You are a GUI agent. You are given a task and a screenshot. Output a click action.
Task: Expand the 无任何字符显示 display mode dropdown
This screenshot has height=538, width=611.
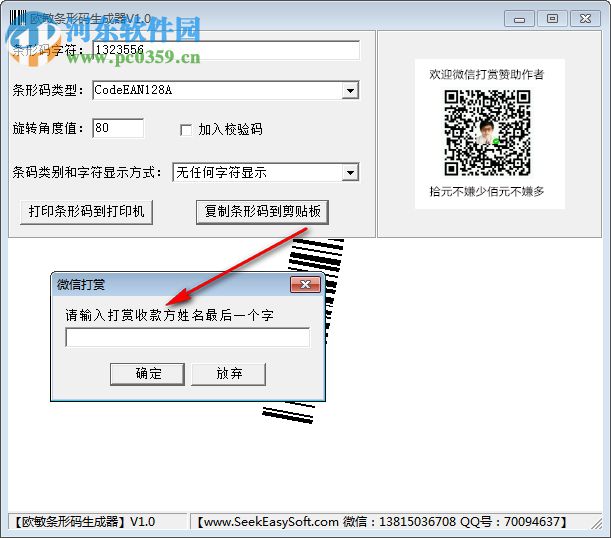click(x=350, y=172)
